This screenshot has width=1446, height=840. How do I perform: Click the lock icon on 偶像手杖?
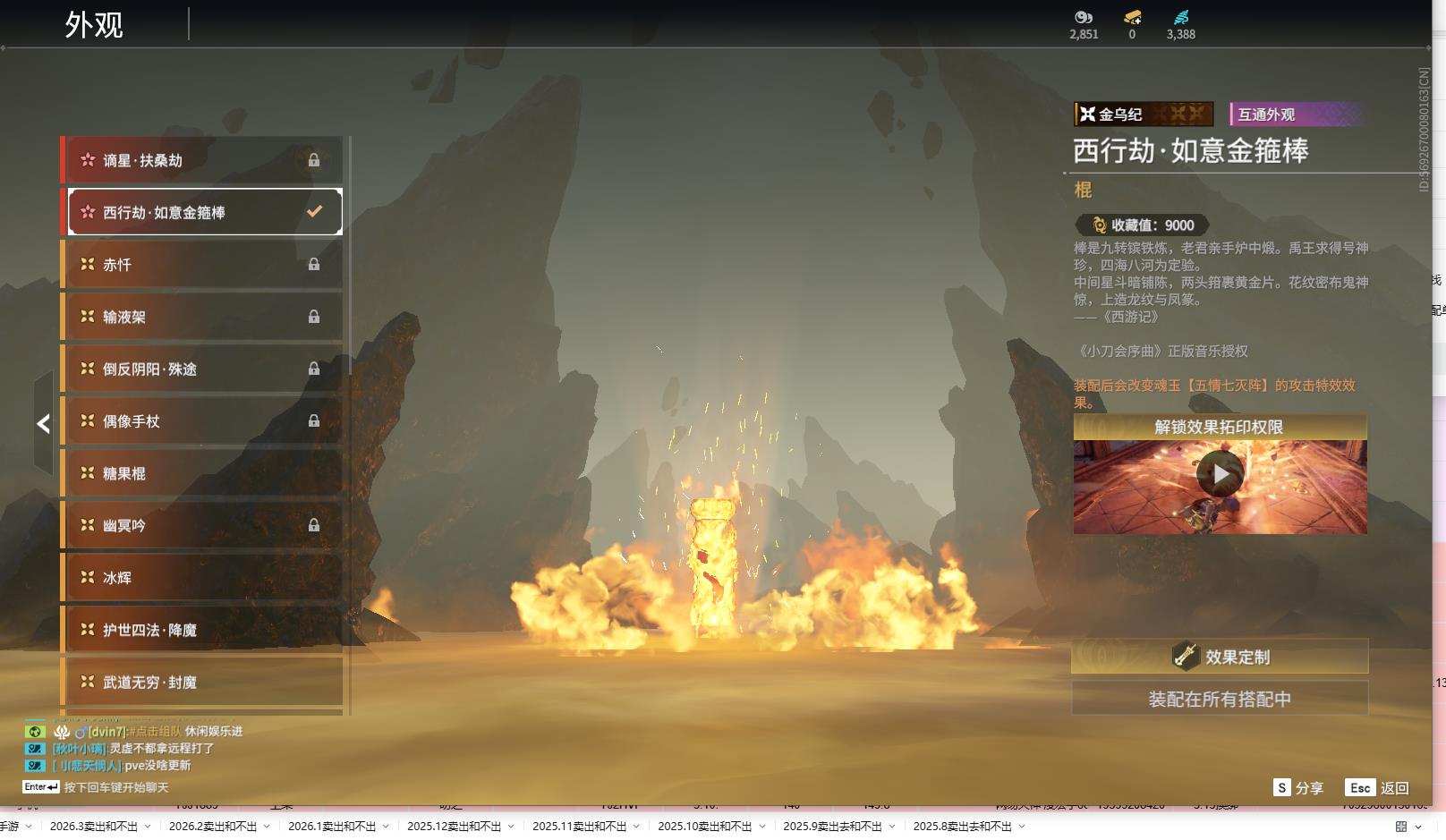coord(314,420)
